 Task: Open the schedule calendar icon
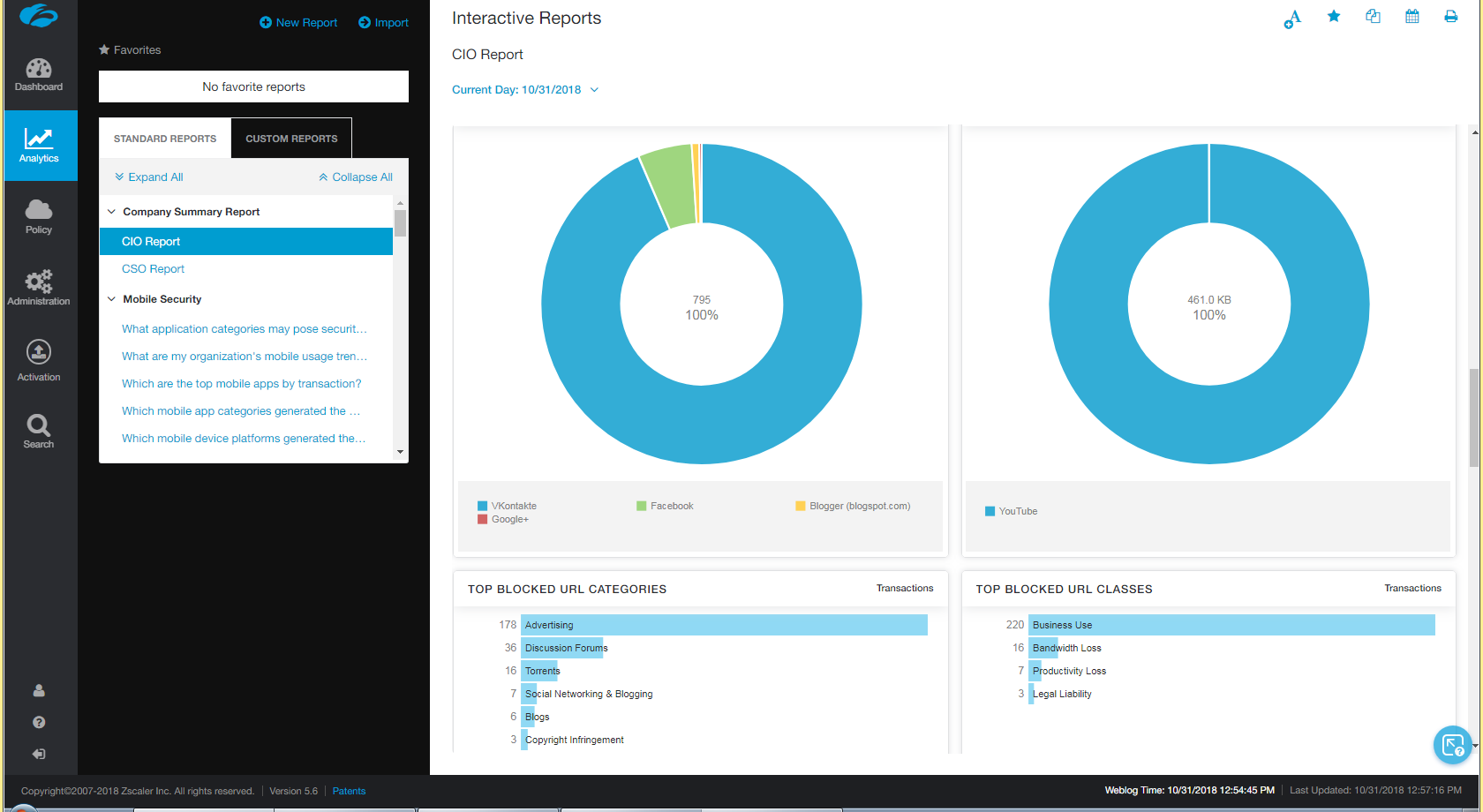click(x=1412, y=16)
